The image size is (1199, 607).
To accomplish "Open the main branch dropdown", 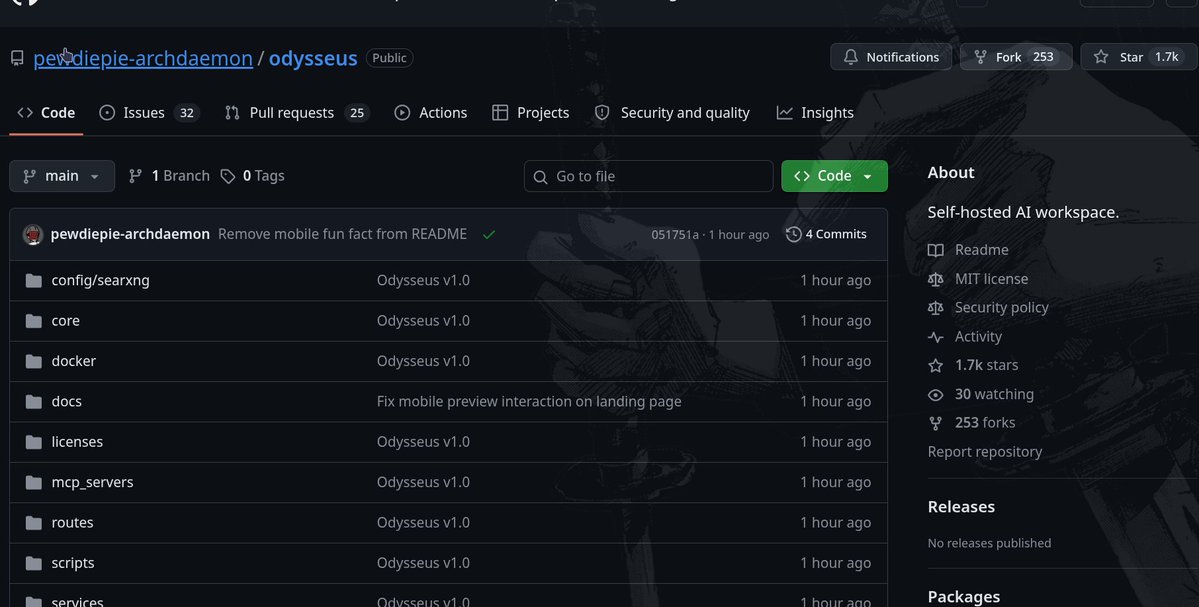I will click(x=62, y=176).
